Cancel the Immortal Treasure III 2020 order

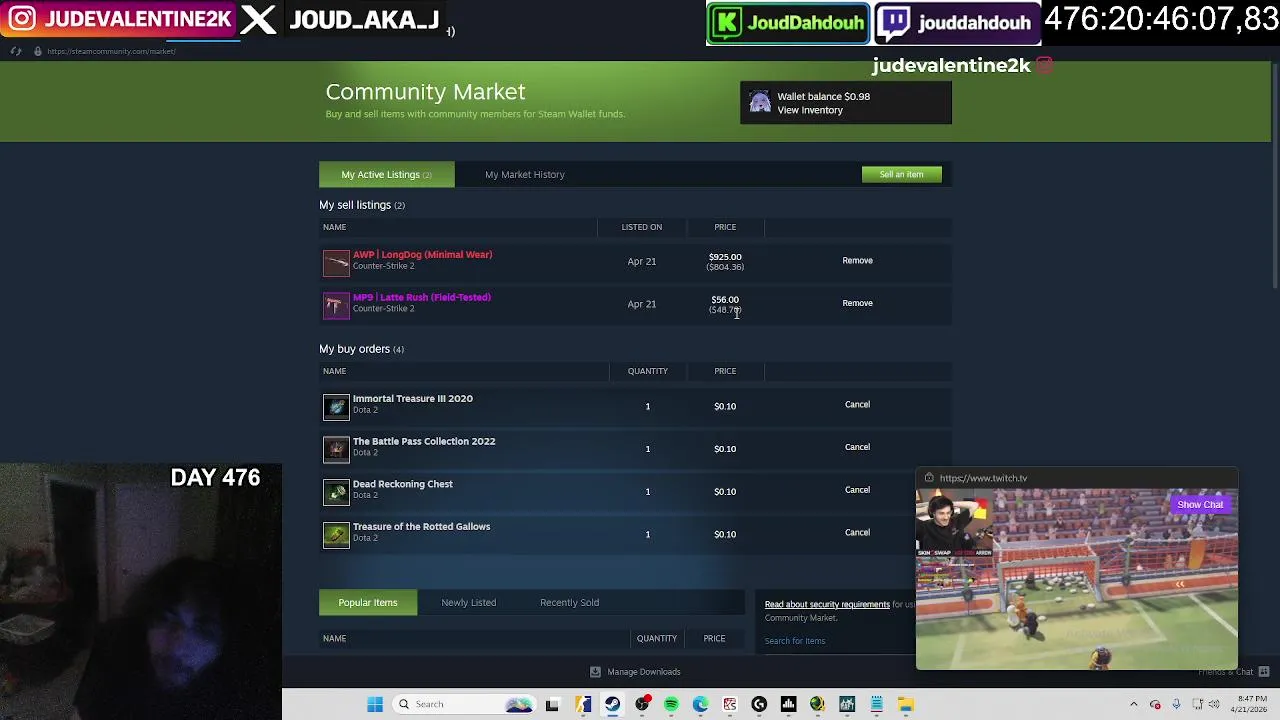pos(857,405)
